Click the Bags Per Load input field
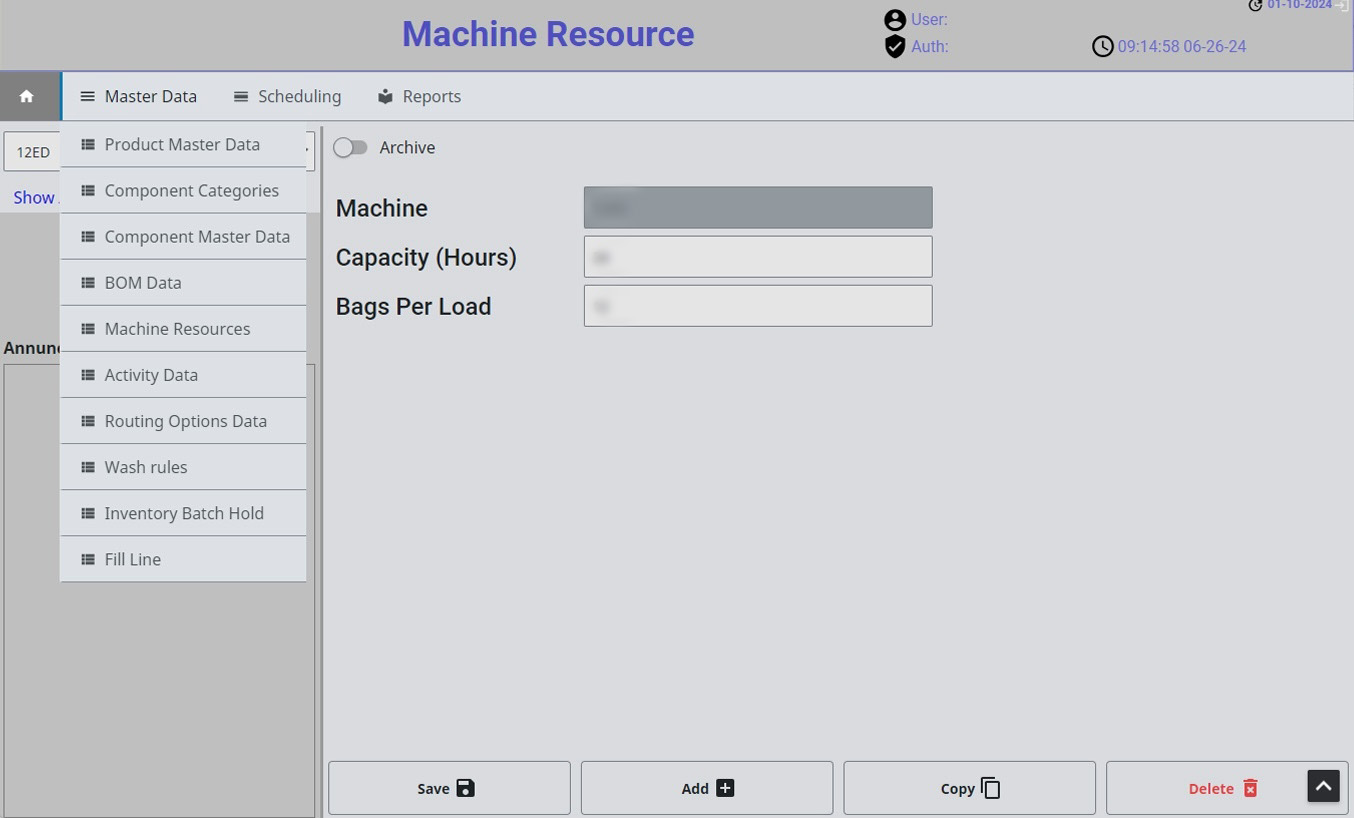This screenshot has width=1354, height=818. [x=758, y=306]
